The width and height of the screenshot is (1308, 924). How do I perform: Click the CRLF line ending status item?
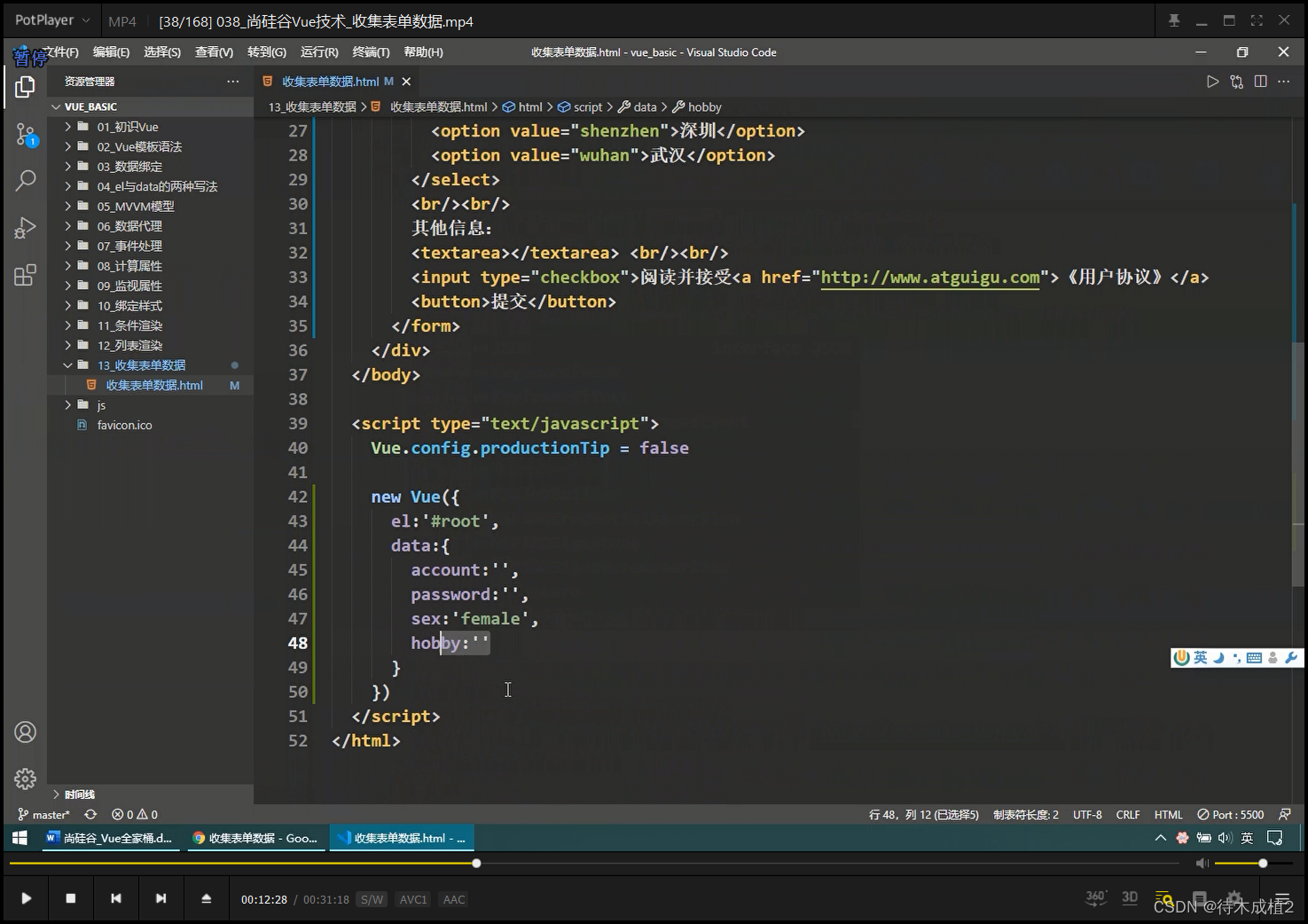click(x=1128, y=814)
